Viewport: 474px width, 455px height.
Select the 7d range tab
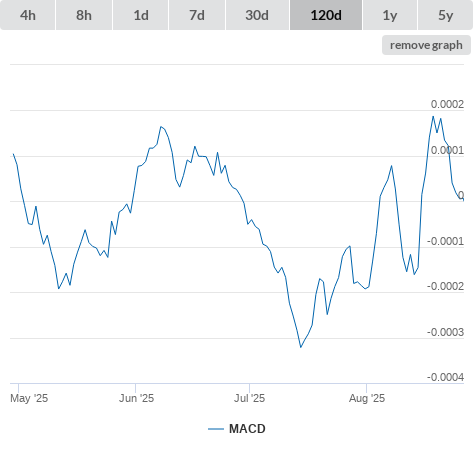point(197,15)
